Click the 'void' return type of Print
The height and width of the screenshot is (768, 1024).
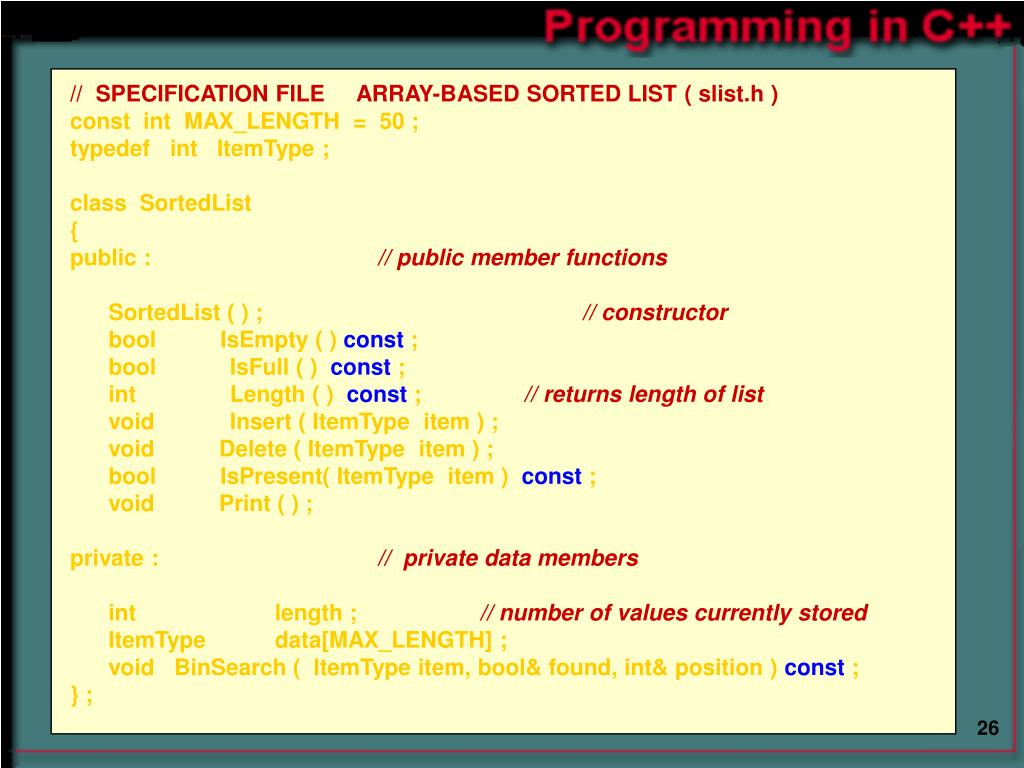(x=131, y=504)
